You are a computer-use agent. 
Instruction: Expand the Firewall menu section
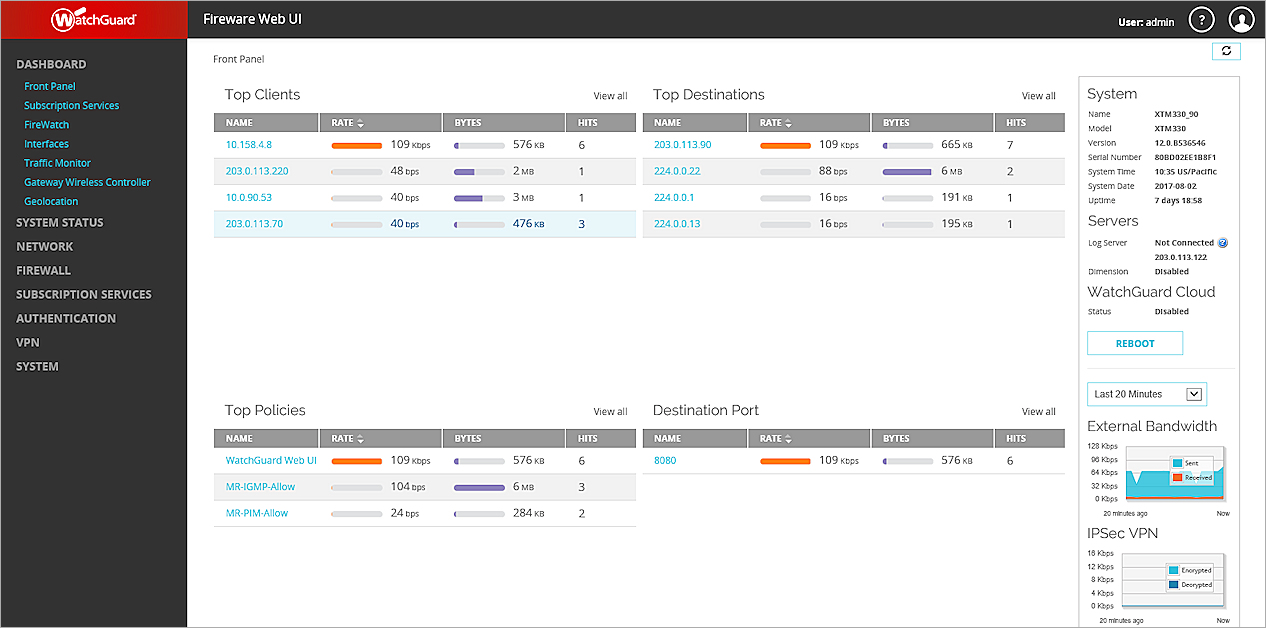[43, 270]
